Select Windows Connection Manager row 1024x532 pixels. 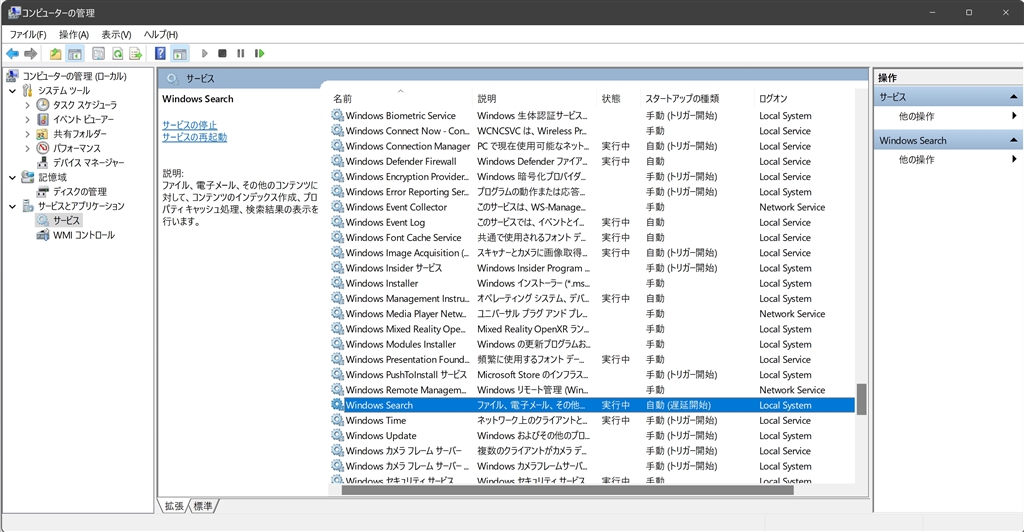click(x=592, y=146)
